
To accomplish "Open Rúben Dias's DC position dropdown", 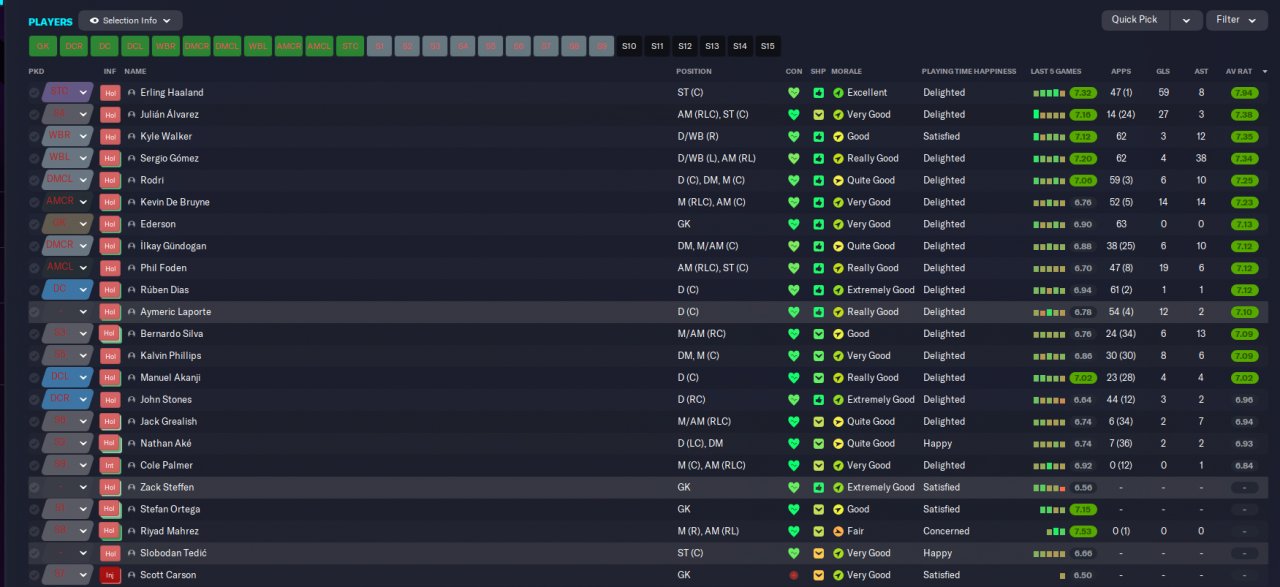I will (84, 290).
